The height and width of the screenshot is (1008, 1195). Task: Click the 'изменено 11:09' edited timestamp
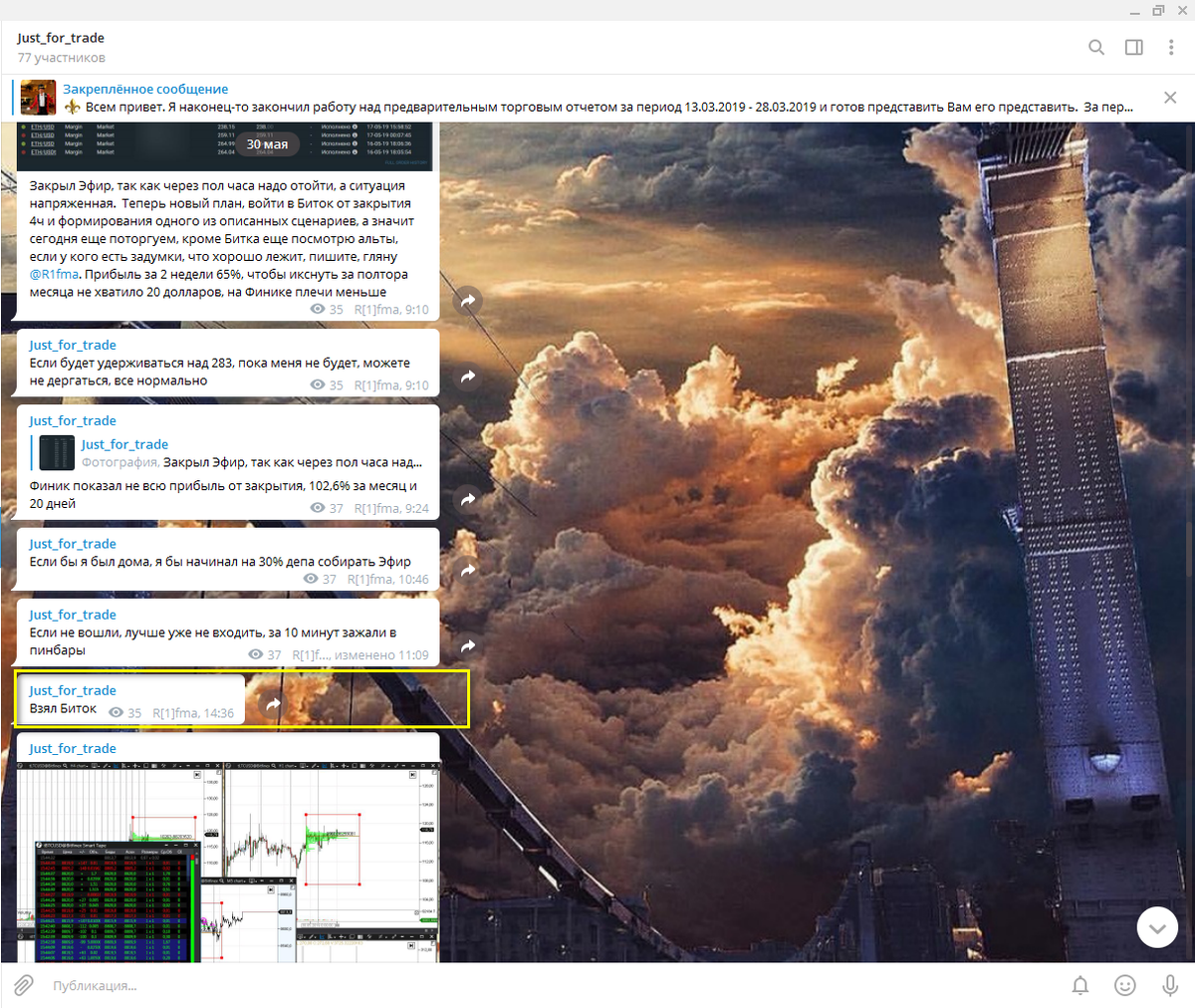(x=381, y=655)
